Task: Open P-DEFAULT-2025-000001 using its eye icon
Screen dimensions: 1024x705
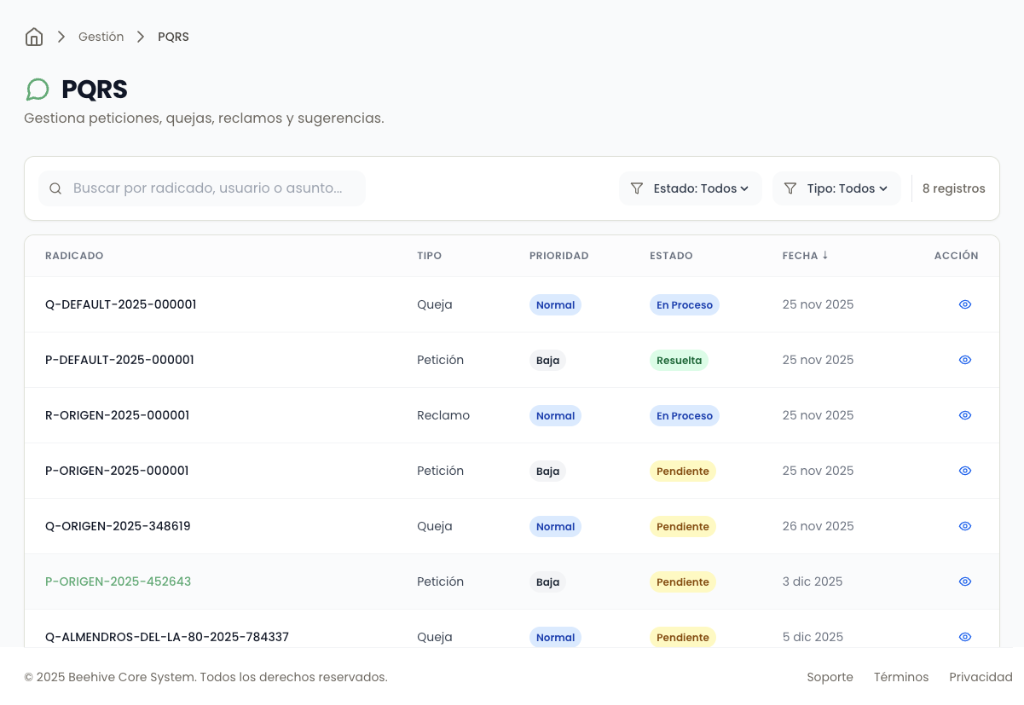Action: 964,360
